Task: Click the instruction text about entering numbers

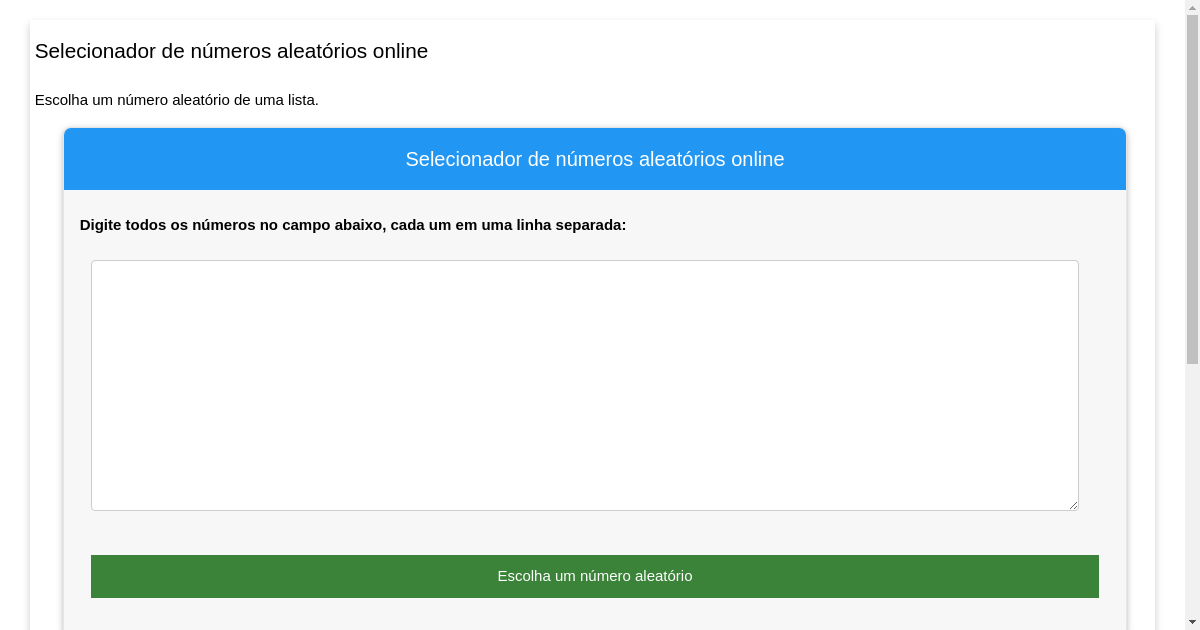Action: pyautogui.click(x=352, y=225)
